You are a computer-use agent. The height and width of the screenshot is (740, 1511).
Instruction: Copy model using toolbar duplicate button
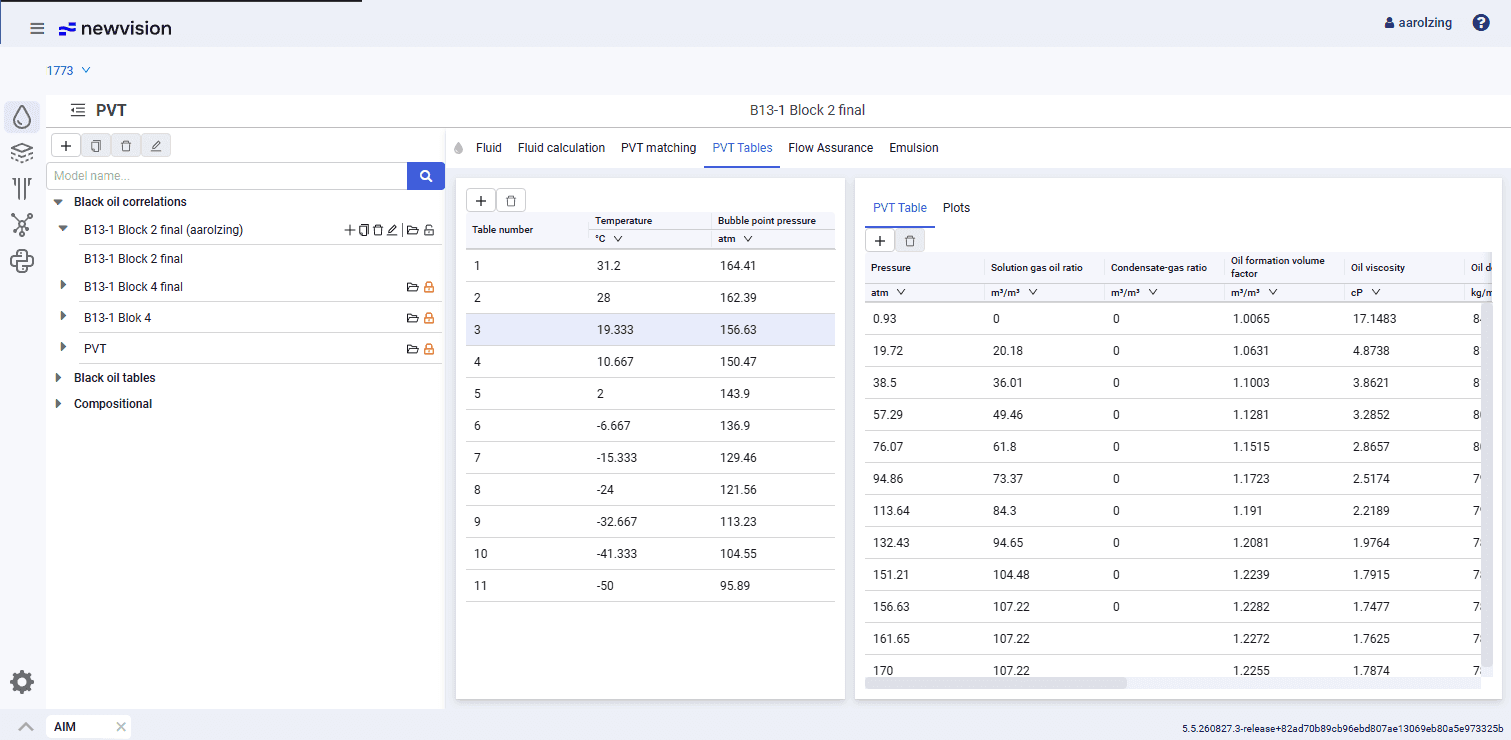click(96, 146)
